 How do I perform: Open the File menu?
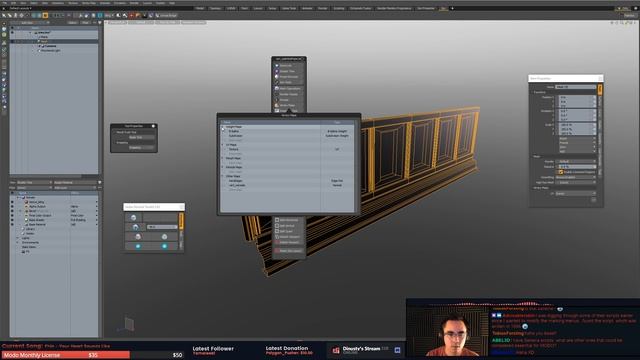pyautogui.click(x=4, y=3)
